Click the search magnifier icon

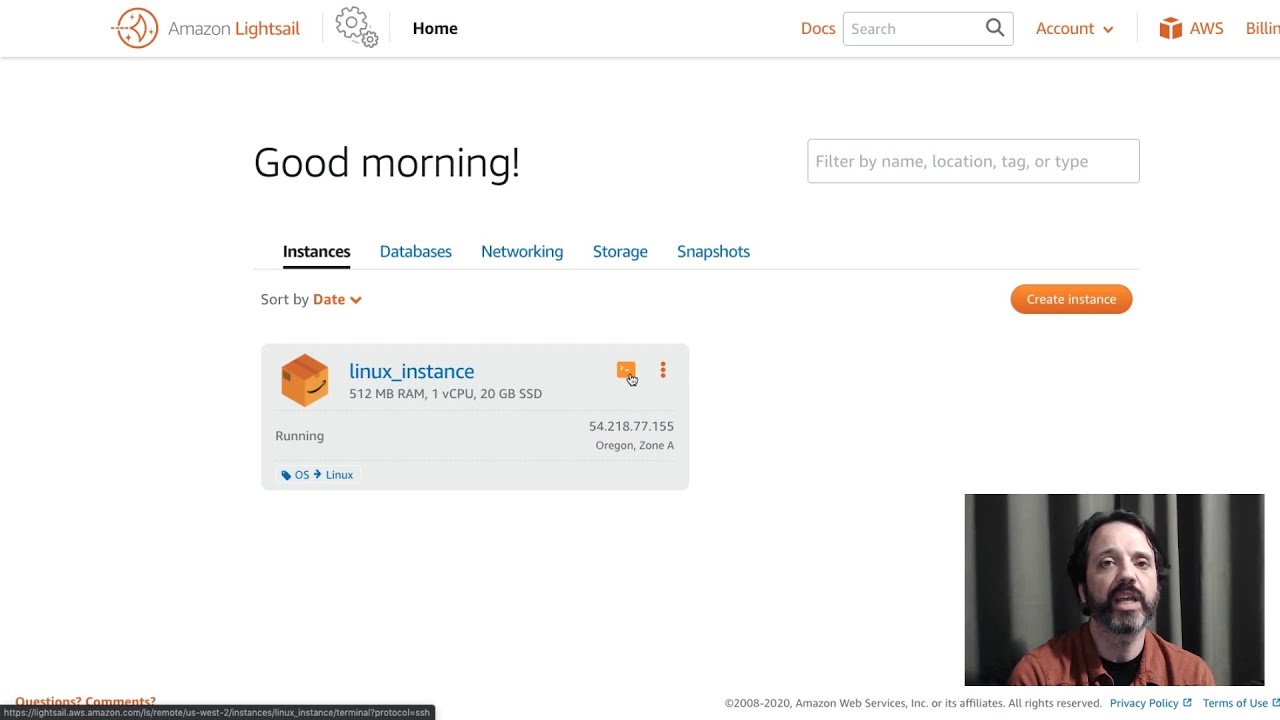click(994, 28)
